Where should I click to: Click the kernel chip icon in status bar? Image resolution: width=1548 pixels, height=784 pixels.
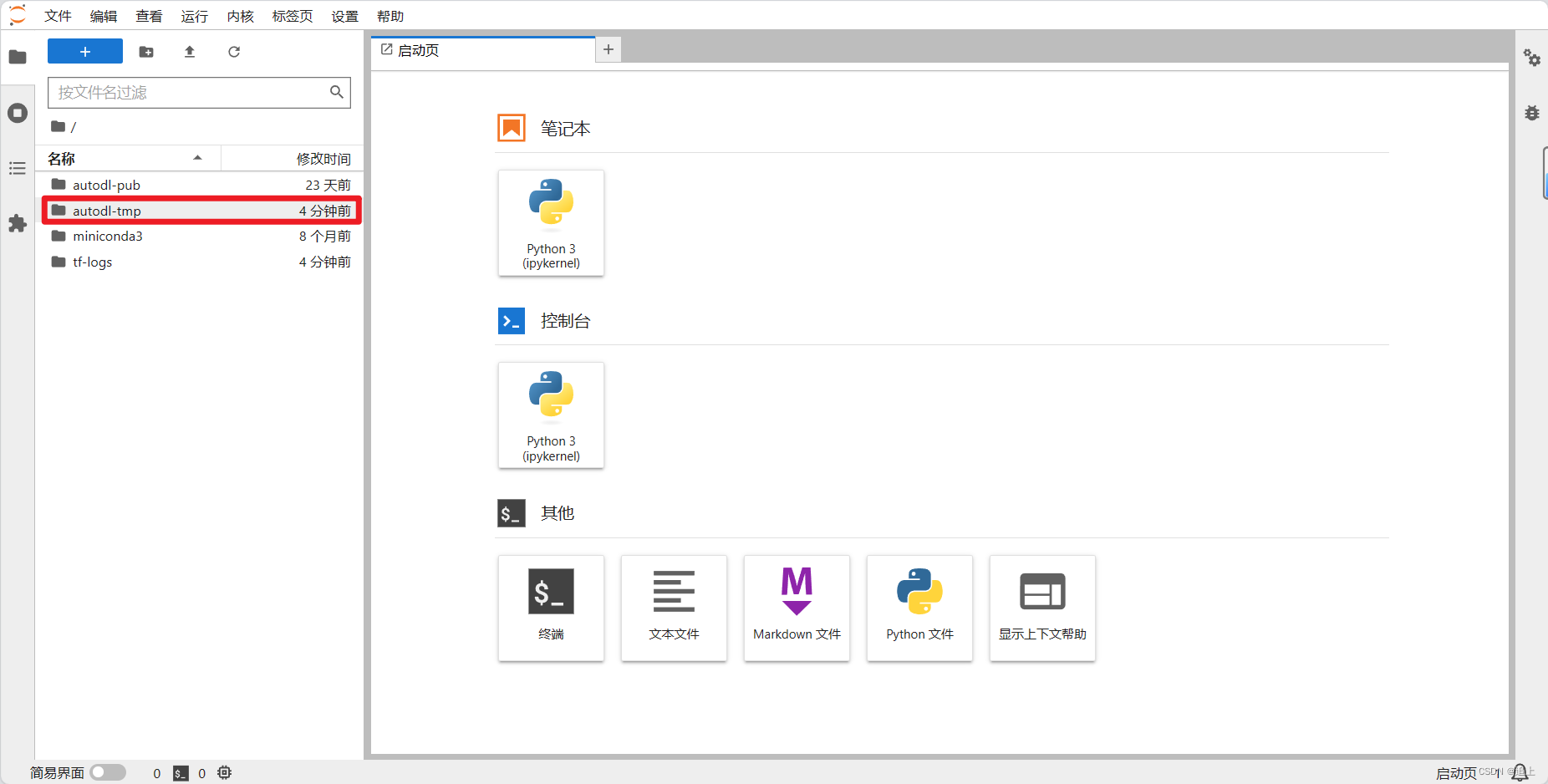click(224, 773)
